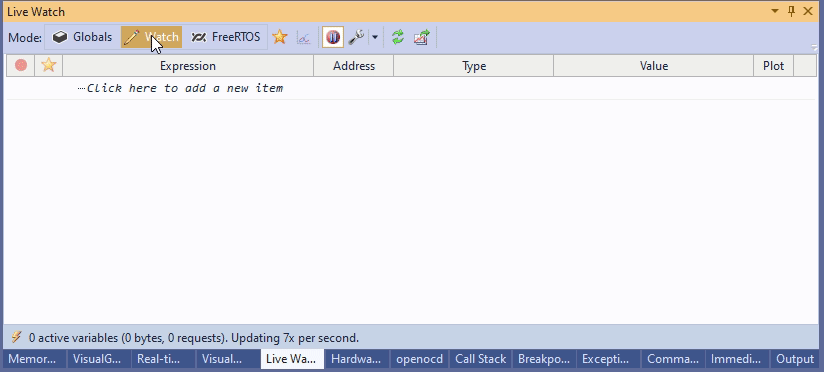
Task: Open the window position dropdown arrow
Action: tap(775, 12)
